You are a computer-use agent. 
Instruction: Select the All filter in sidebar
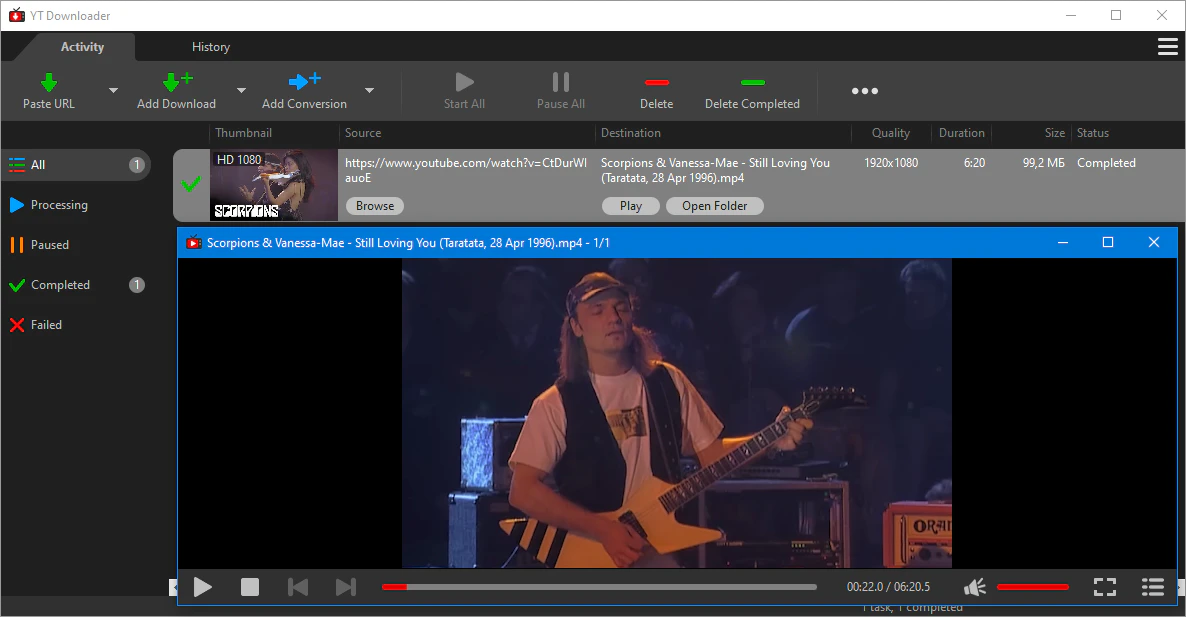click(76, 165)
